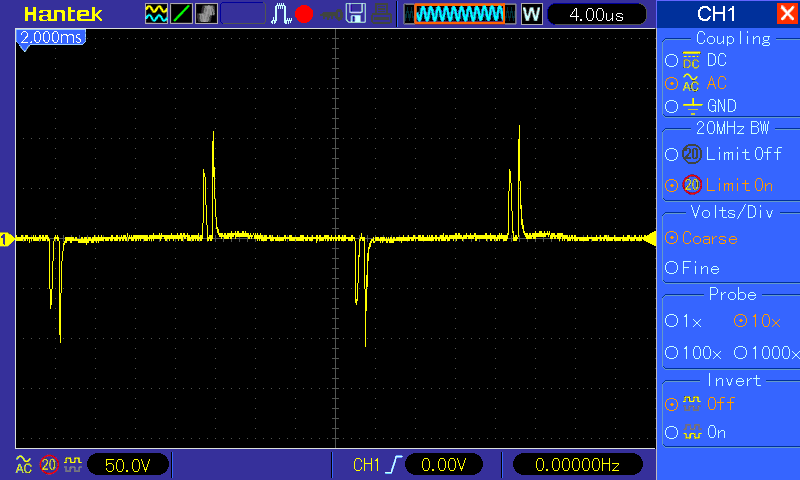The height and width of the screenshot is (480, 800).
Task: Click the 2.000ms trigger position marker
Action: click(51, 40)
